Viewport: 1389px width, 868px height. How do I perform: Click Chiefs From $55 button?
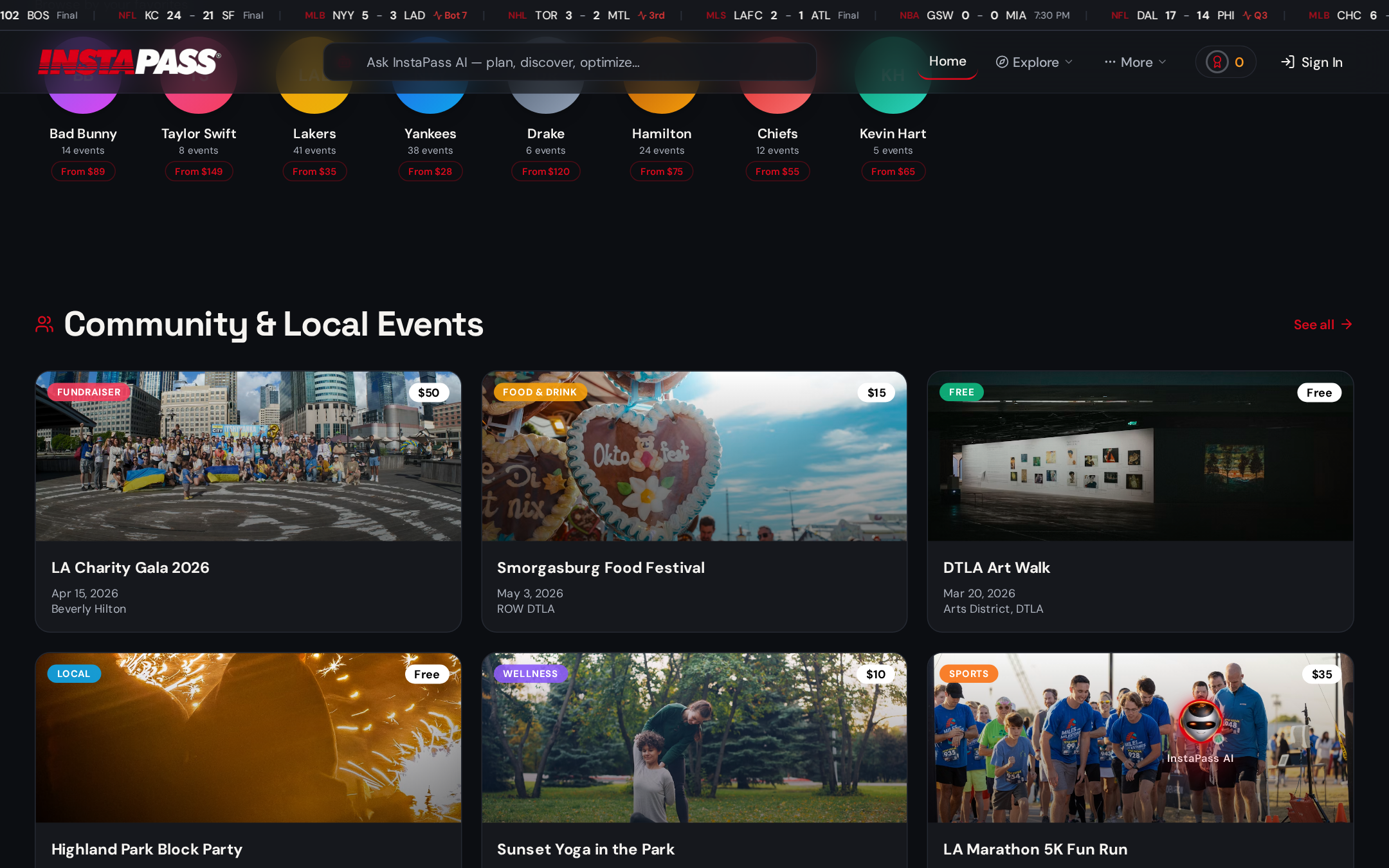(777, 171)
